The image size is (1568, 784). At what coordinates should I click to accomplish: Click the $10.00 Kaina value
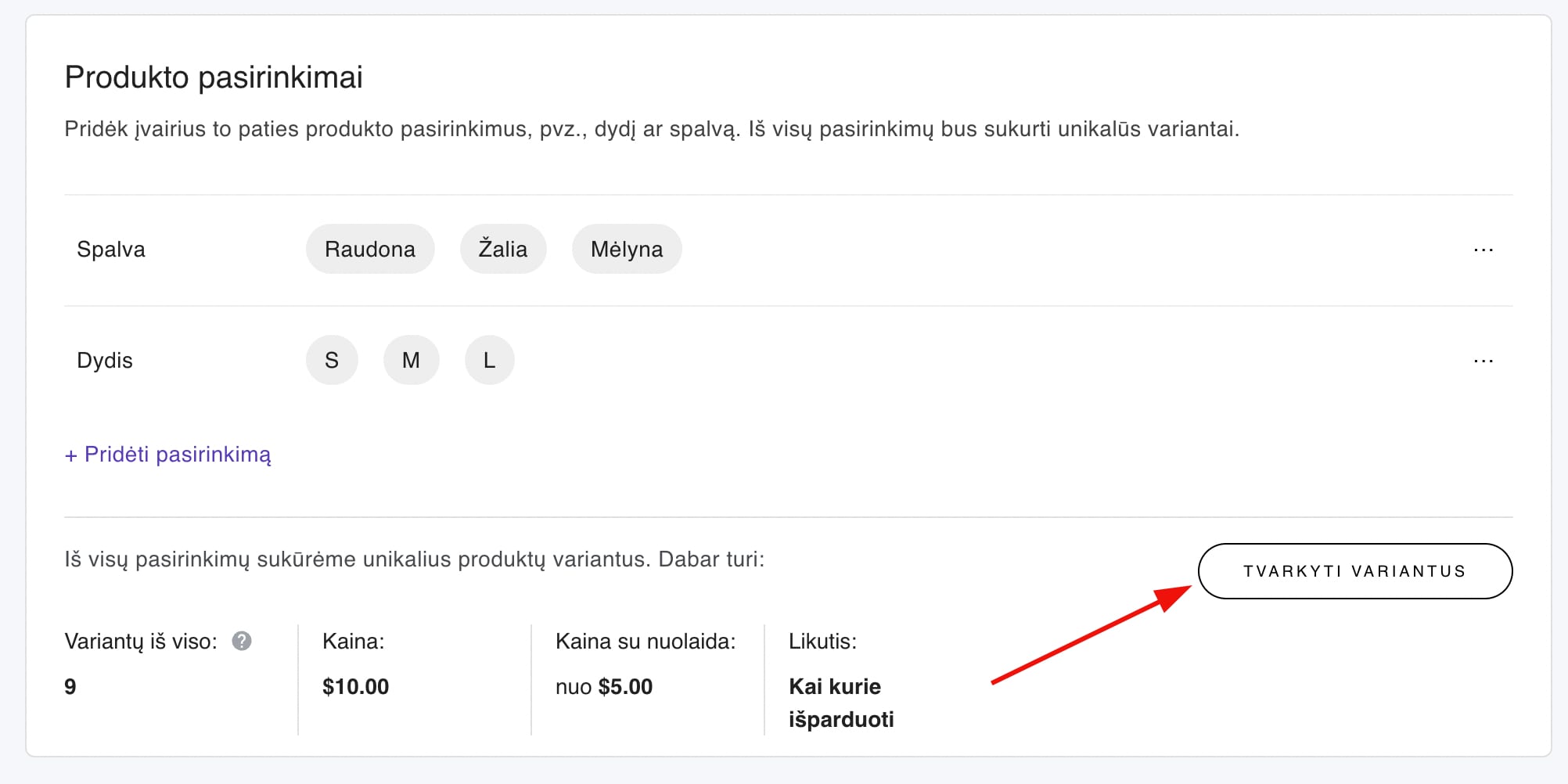(355, 686)
